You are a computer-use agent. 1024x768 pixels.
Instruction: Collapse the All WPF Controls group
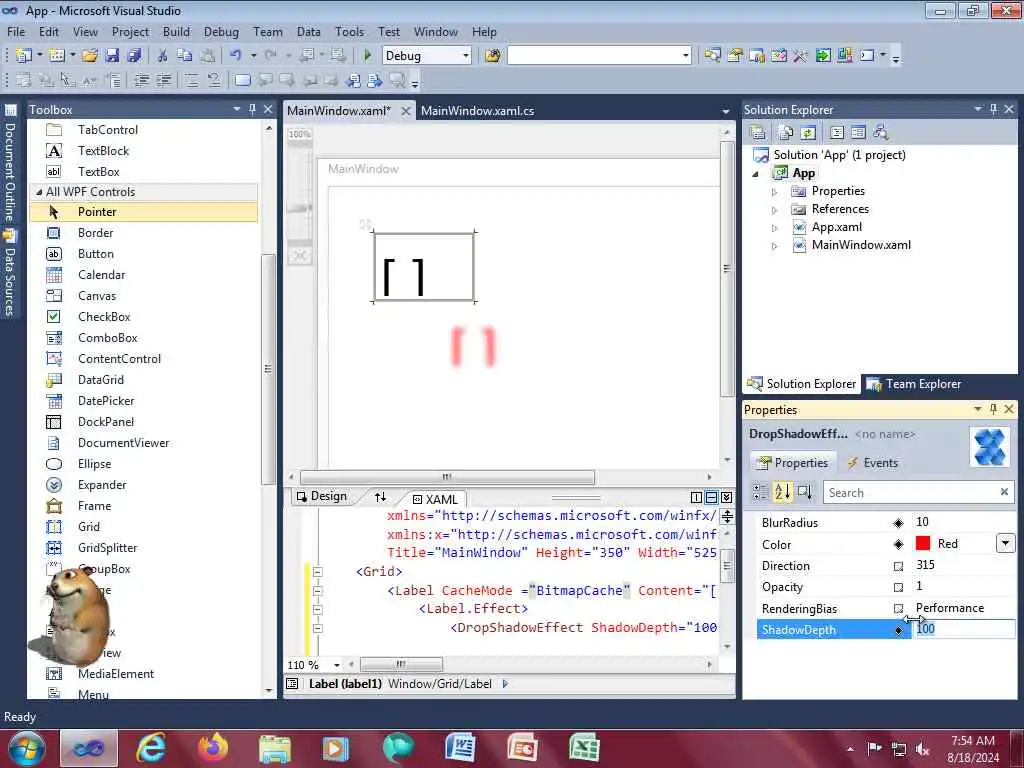(39, 192)
